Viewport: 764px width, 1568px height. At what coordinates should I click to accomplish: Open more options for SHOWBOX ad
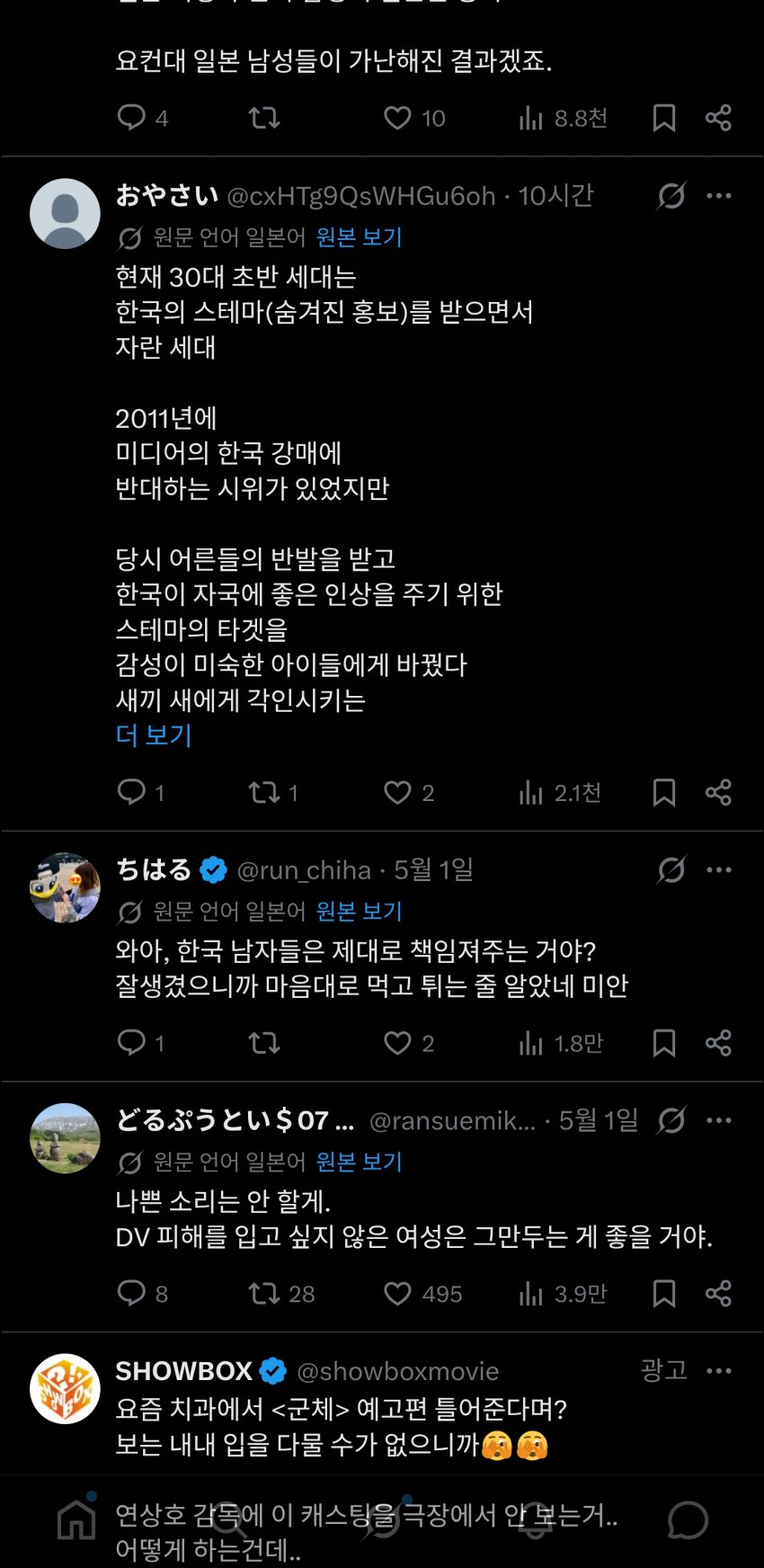coord(719,1371)
